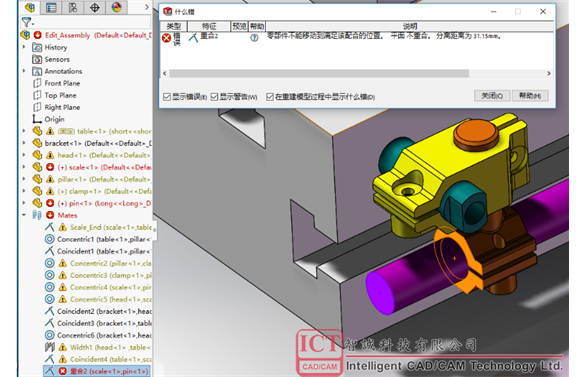Expand the History node
Image resolution: width=584 pixels, height=377 pixels.
click(x=24, y=47)
